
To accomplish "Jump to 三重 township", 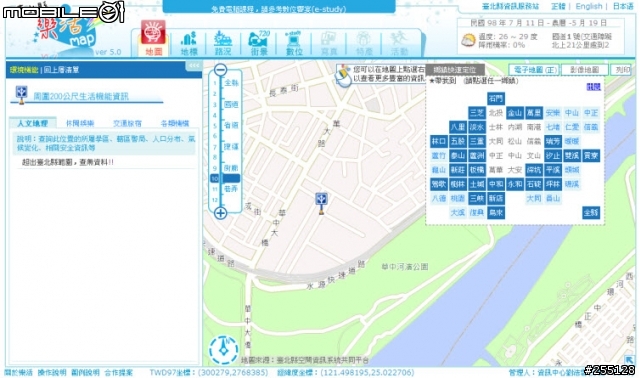I will 476,141.
